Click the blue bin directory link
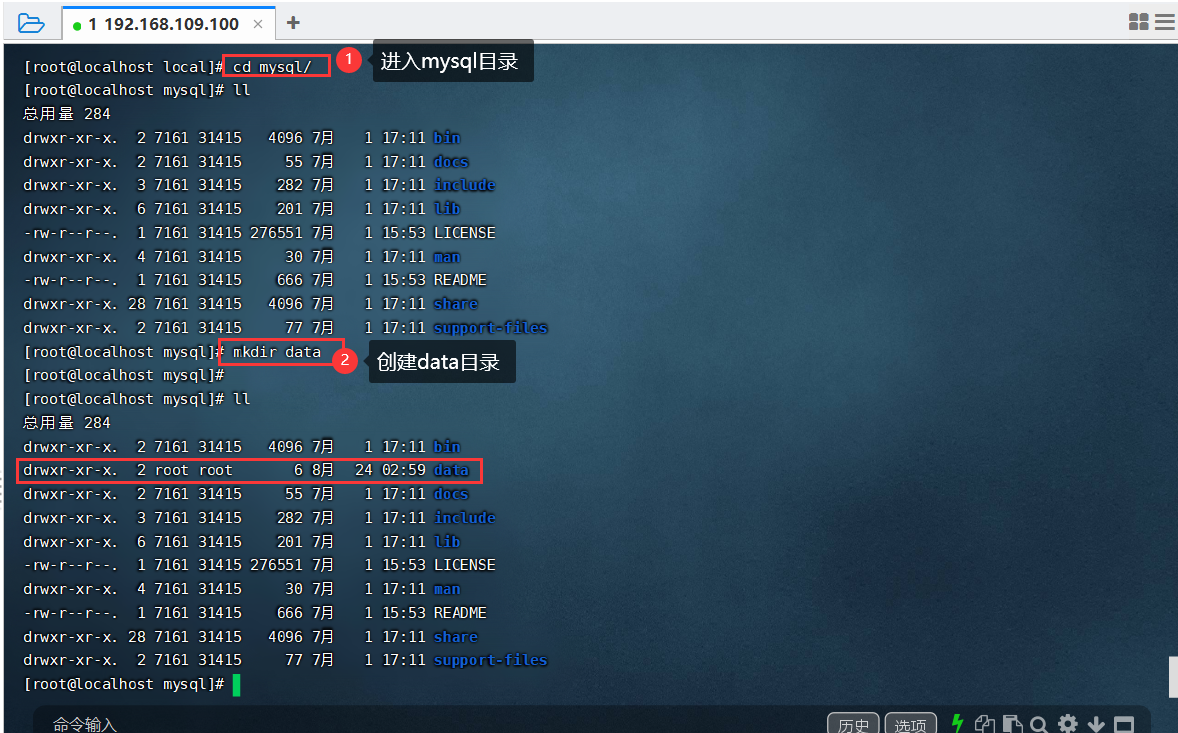 pos(446,137)
